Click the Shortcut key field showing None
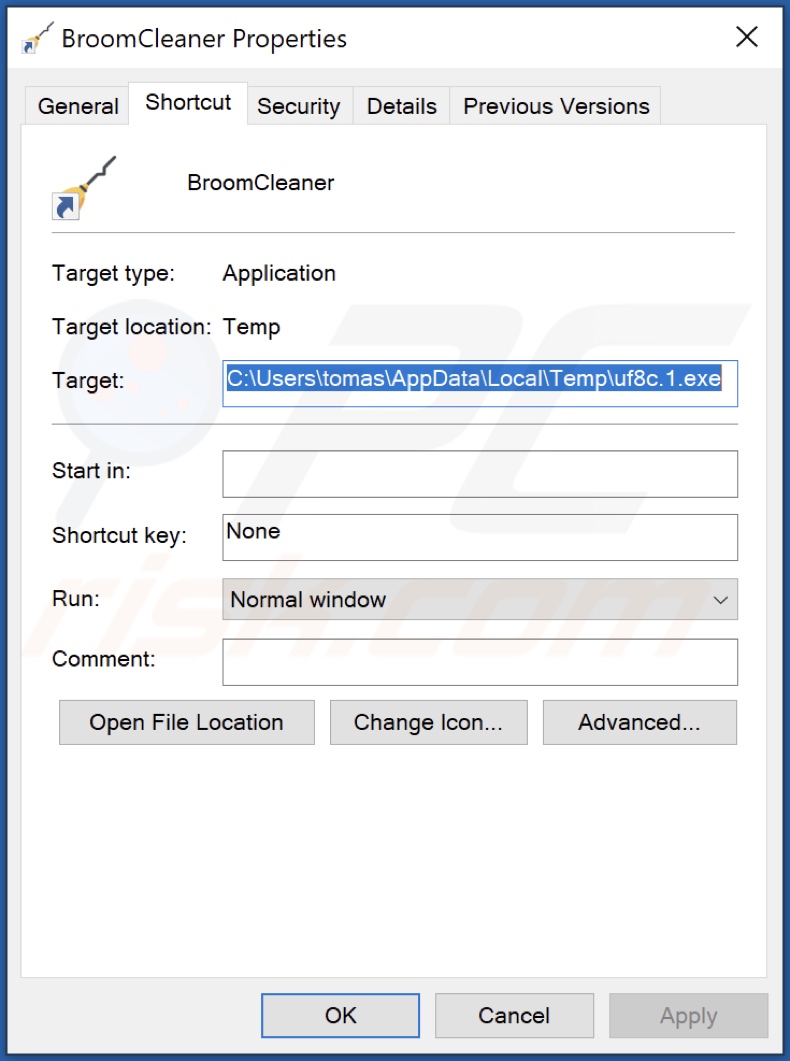 pos(479,537)
